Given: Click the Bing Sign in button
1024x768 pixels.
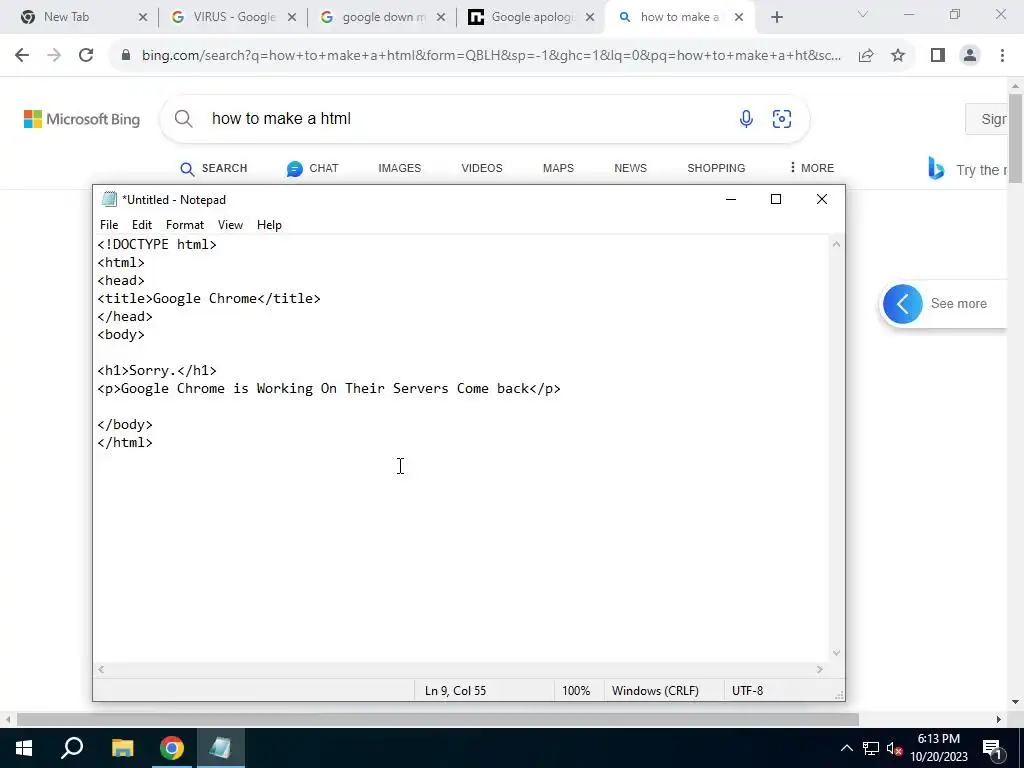Looking at the screenshot, I should [987, 119].
